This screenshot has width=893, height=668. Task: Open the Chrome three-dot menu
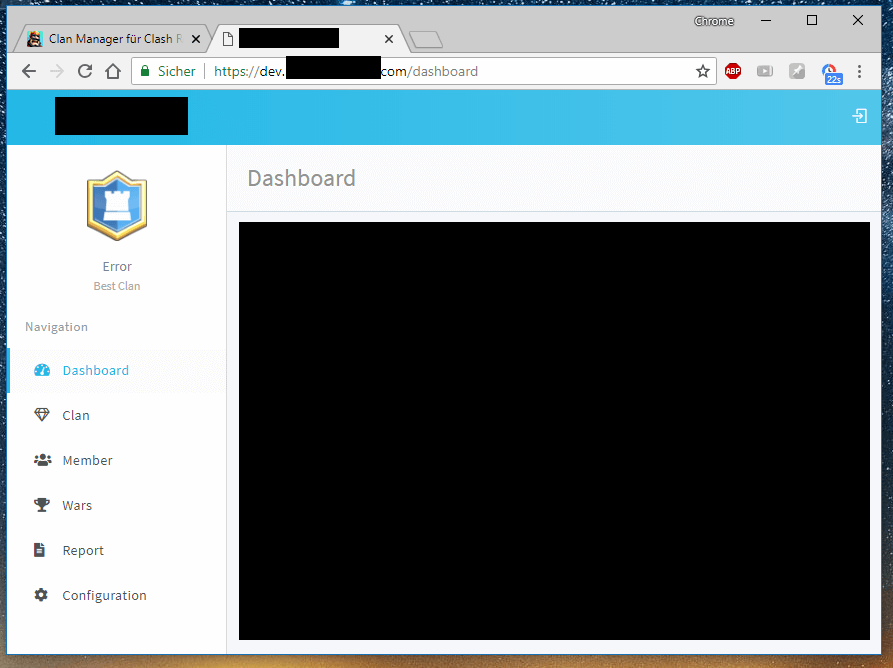860,71
